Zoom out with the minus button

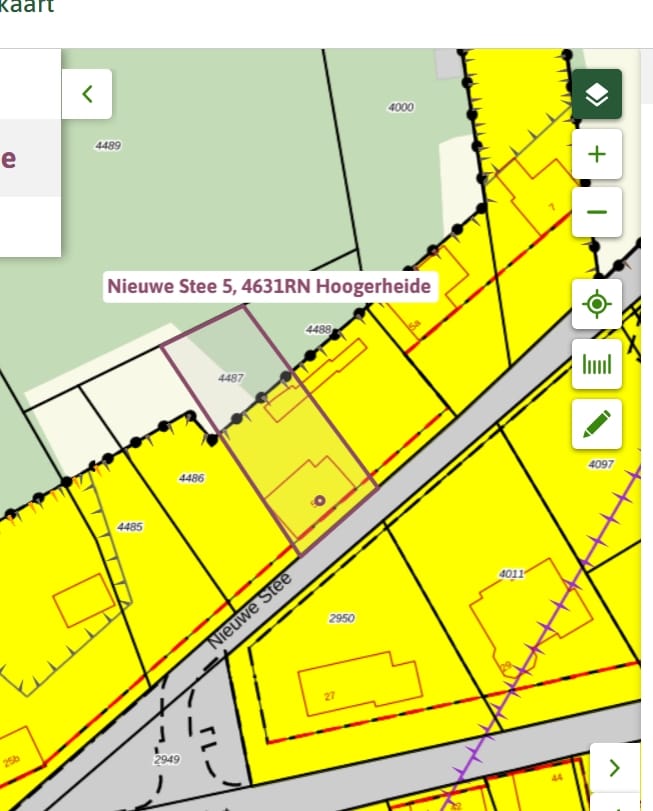[x=597, y=212]
